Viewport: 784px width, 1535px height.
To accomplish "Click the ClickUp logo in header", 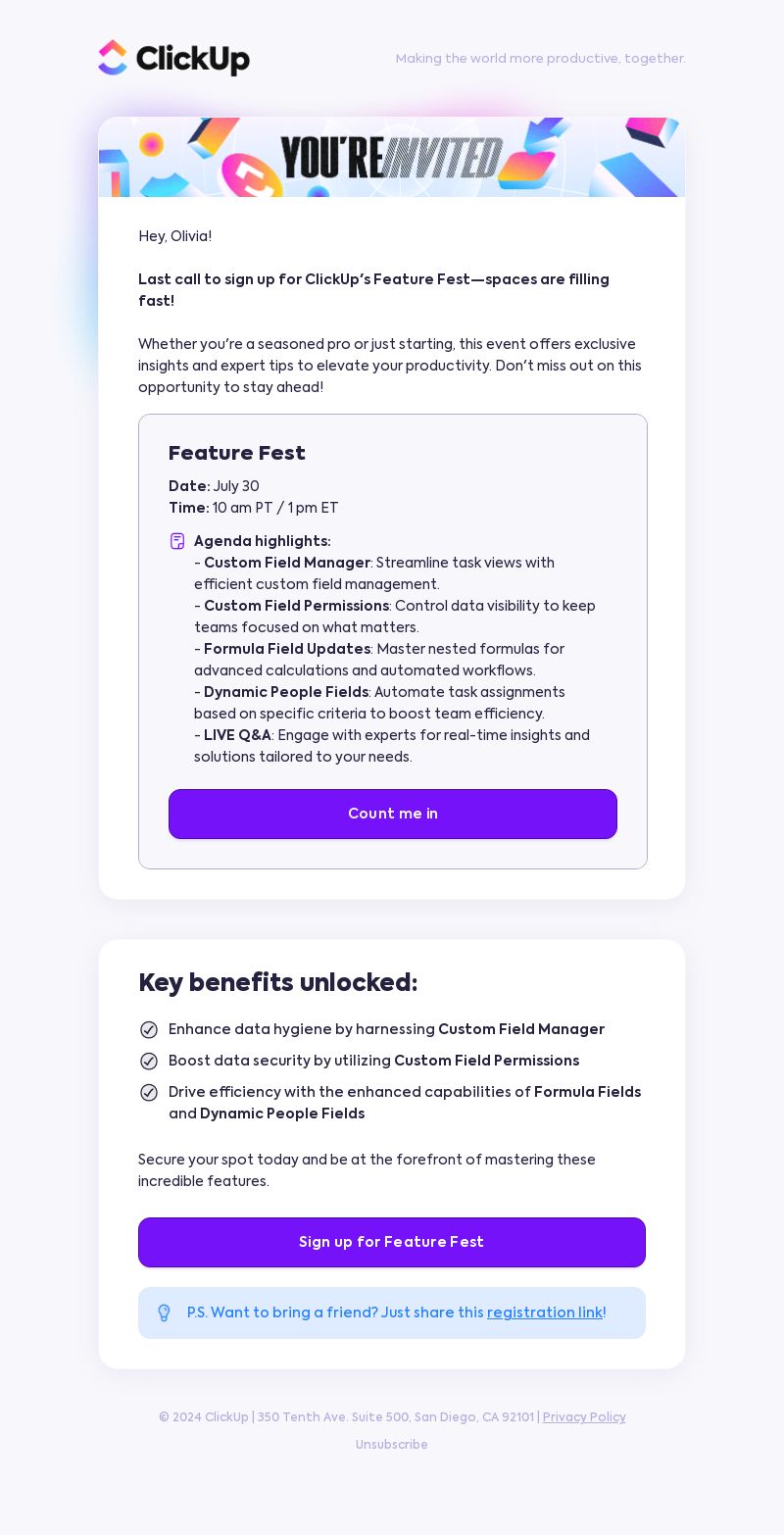I will click(x=173, y=58).
